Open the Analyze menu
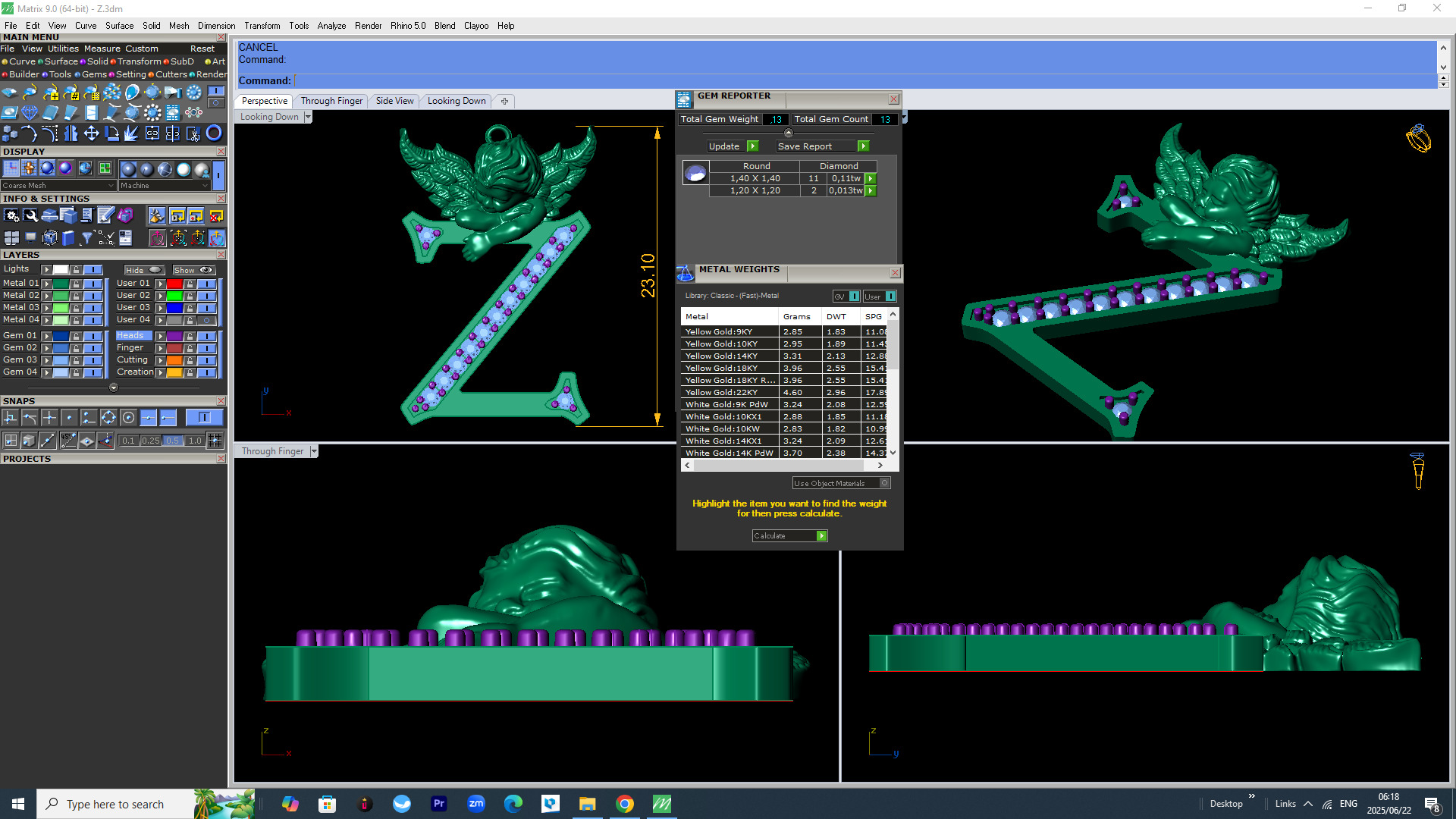 point(331,26)
